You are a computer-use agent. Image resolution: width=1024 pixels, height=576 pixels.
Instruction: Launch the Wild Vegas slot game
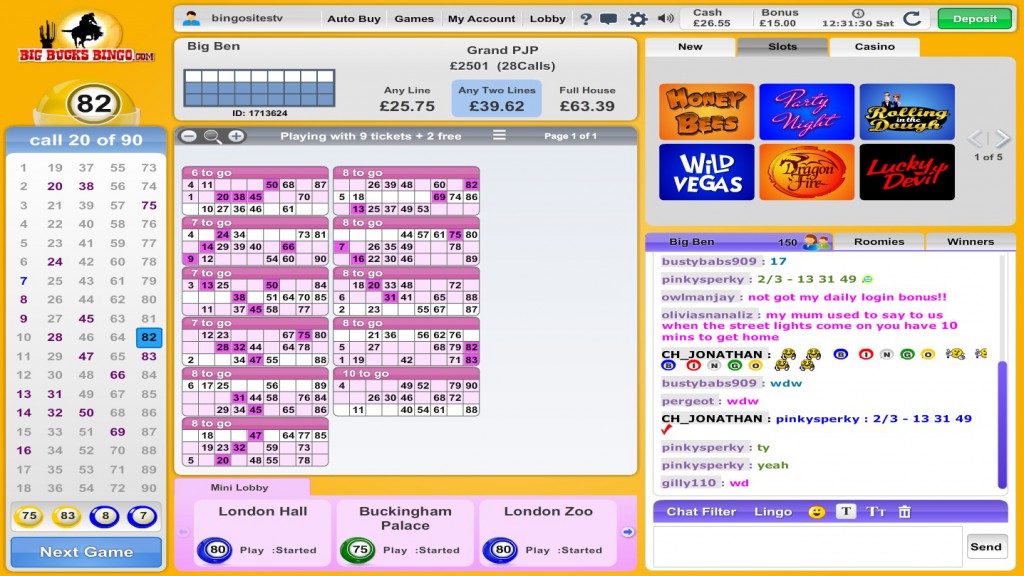pyautogui.click(x=706, y=172)
